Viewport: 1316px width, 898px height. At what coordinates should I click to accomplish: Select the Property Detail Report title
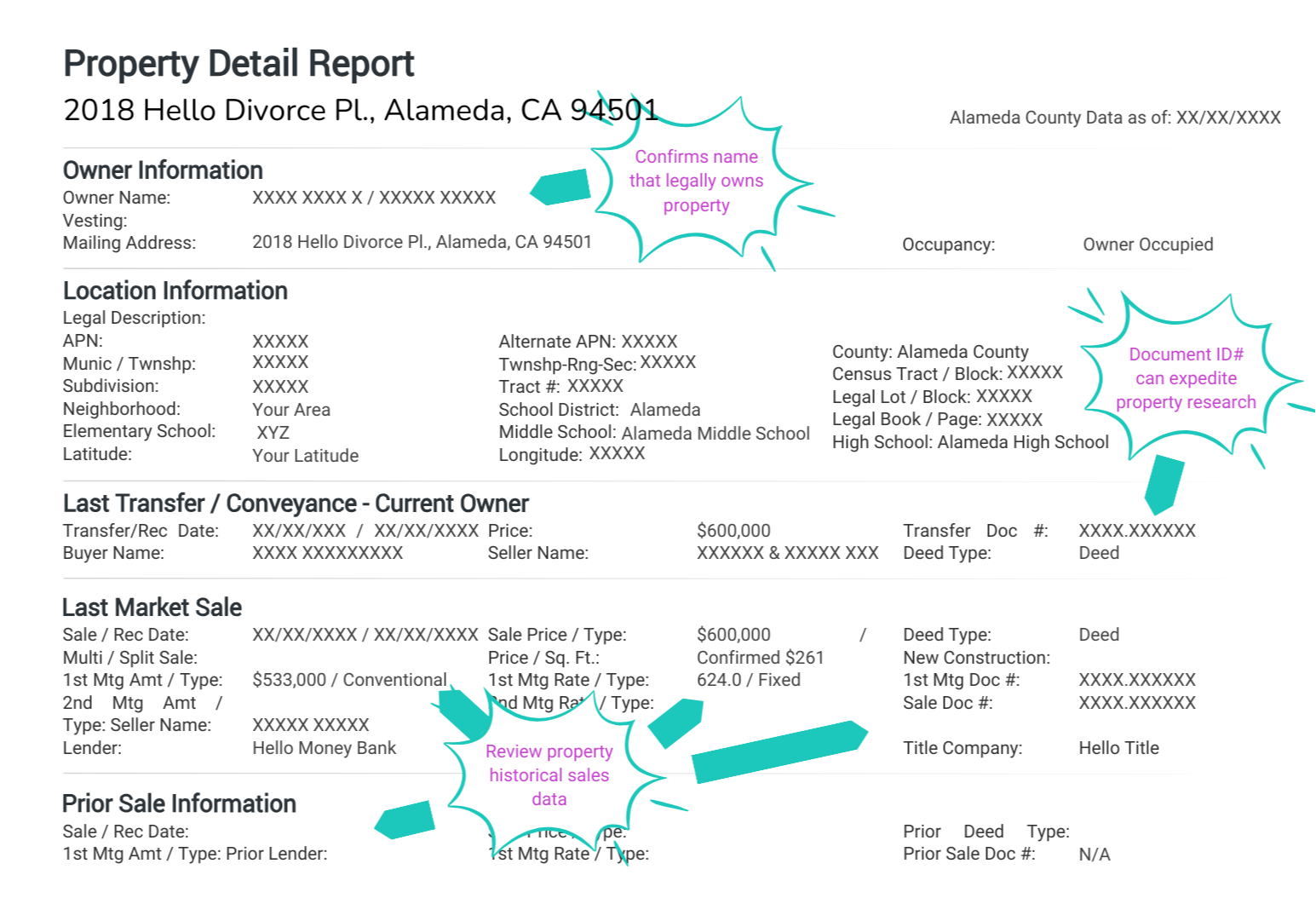tap(238, 63)
